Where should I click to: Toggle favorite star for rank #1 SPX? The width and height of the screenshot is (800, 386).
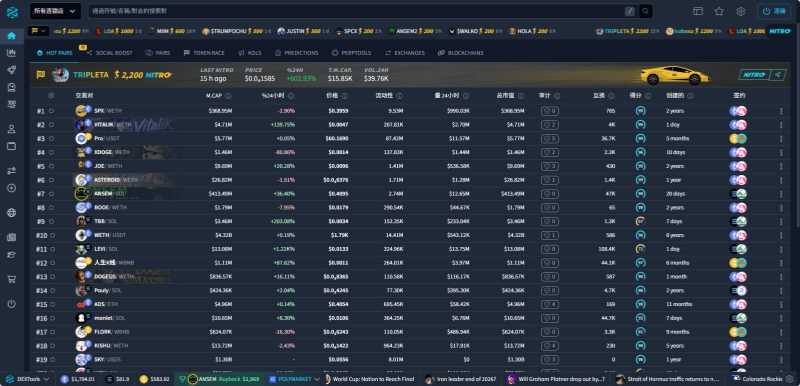[52, 111]
